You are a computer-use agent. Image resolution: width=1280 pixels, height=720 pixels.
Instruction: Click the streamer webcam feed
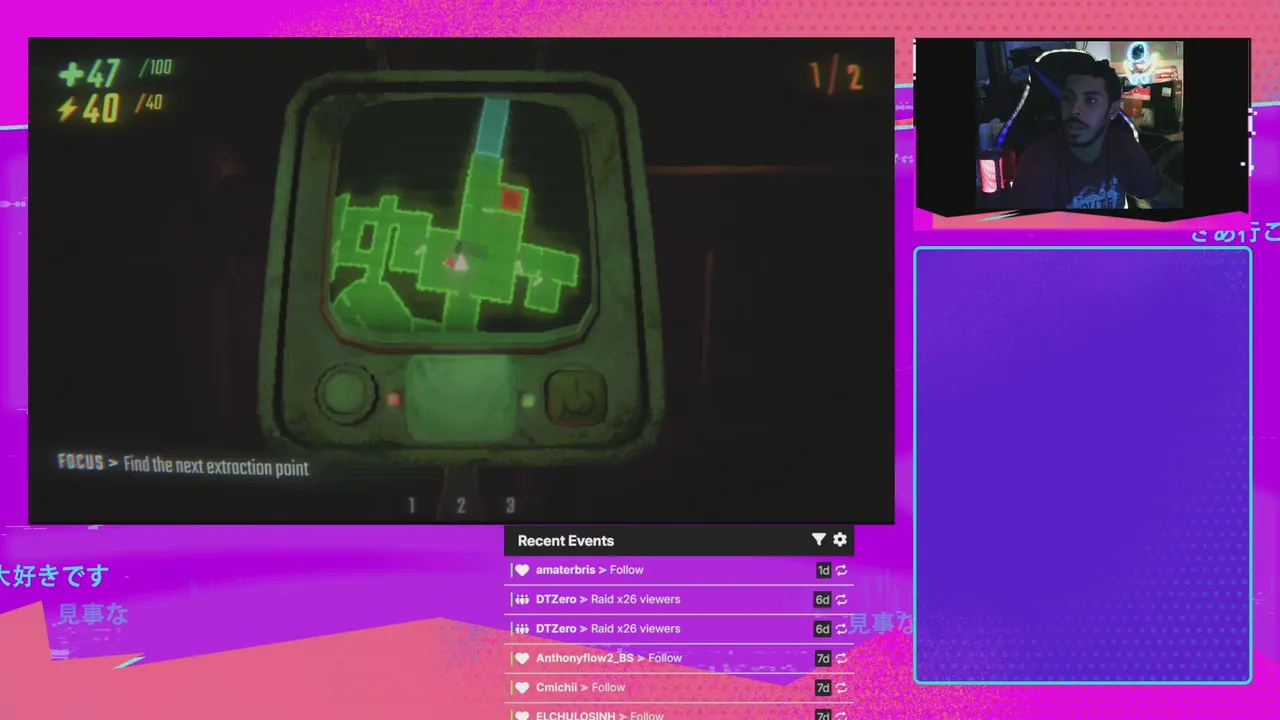click(x=1080, y=125)
